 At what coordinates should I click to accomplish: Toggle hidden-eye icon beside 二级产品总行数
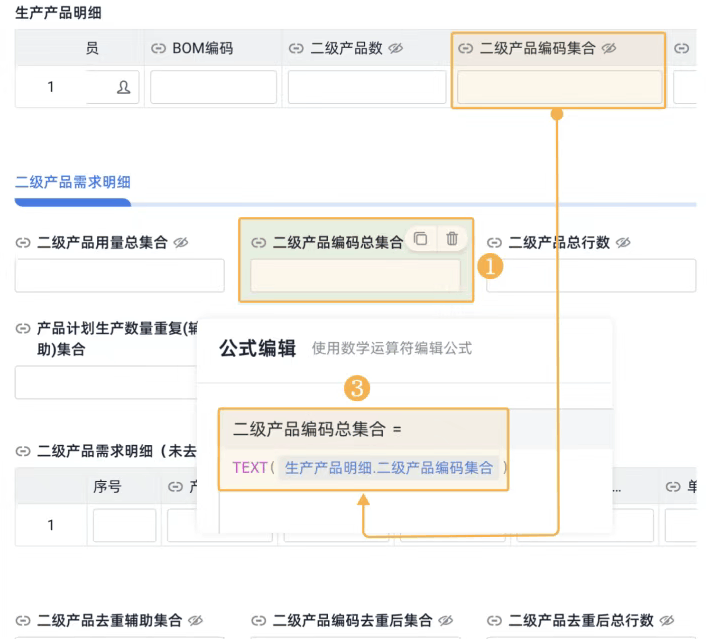[623, 243]
